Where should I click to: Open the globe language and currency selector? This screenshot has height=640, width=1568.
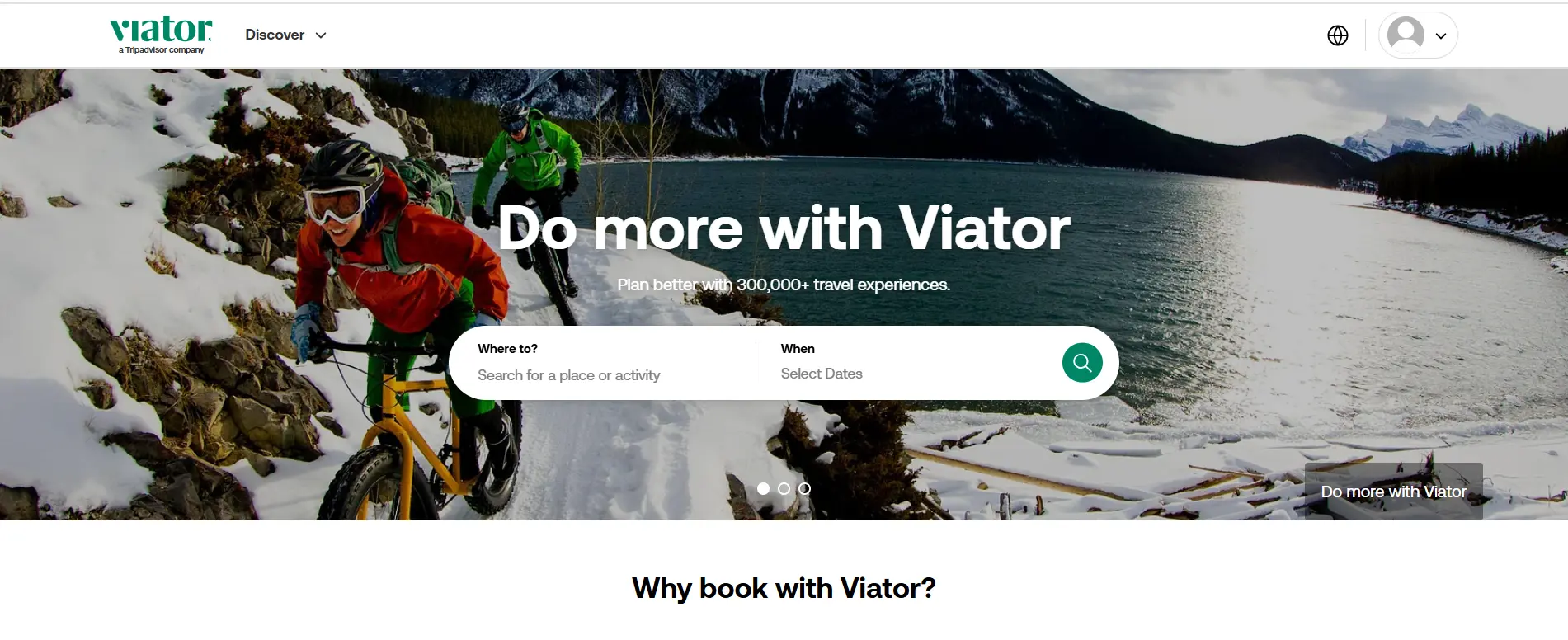1338,35
